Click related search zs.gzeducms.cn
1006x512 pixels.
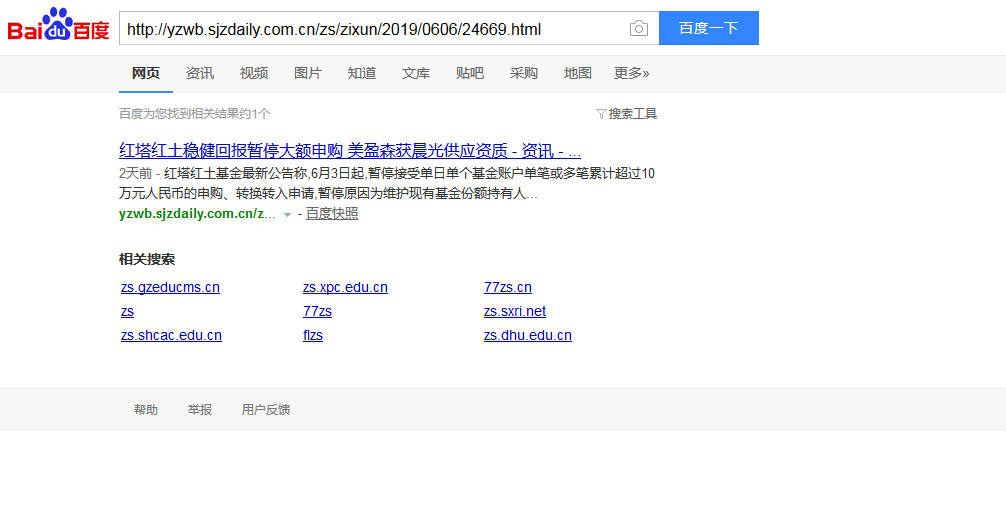[x=170, y=287]
